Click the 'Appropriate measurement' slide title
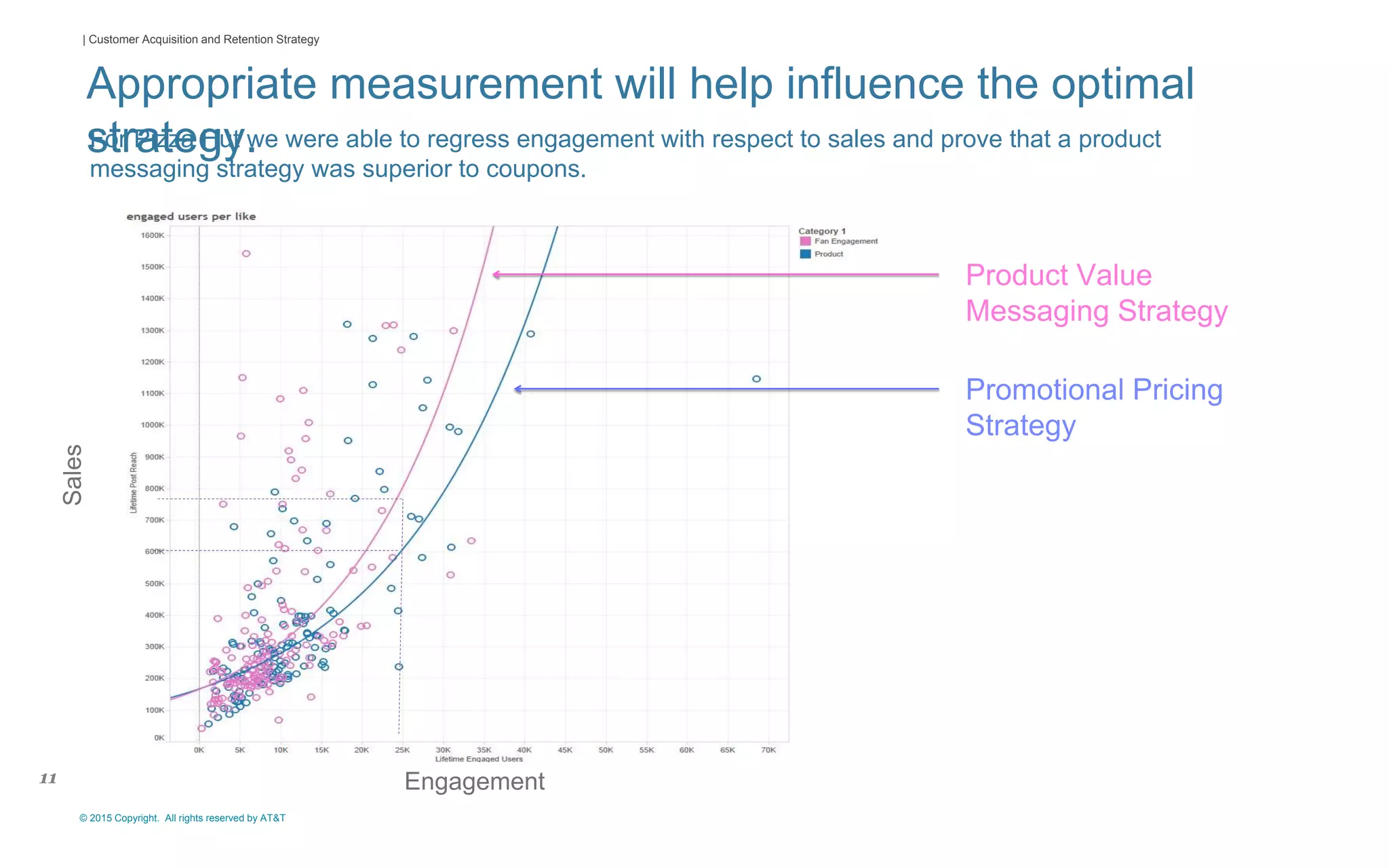This screenshot has height=868, width=1389. pyautogui.click(x=640, y=84)
